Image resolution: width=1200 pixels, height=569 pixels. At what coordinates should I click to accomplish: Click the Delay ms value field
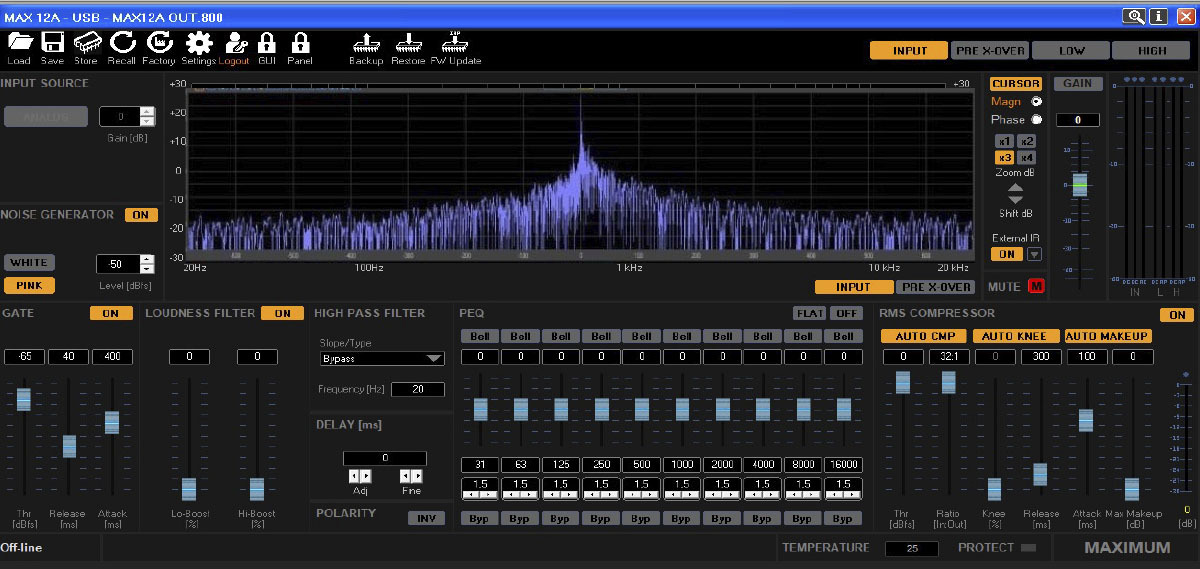pyautogui.click(x=385, y=458)
